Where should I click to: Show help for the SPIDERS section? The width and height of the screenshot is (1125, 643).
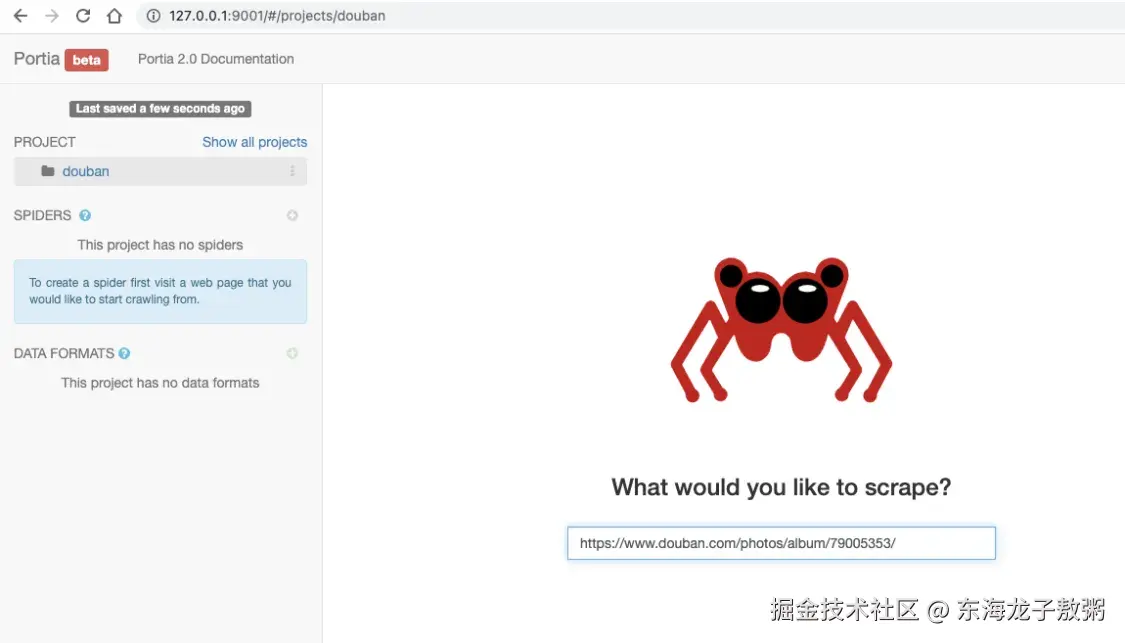pyautogui.click(x=85, y=215)
